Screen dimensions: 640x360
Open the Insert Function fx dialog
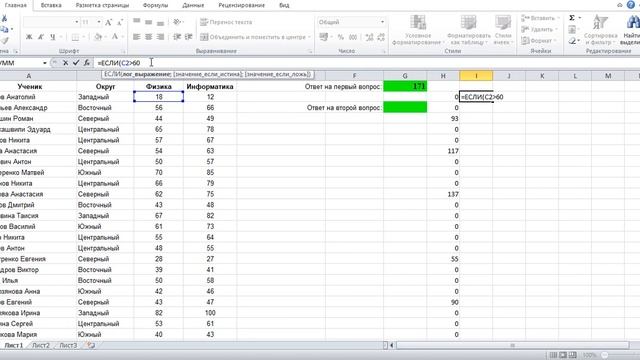click(x=87, y=63)
